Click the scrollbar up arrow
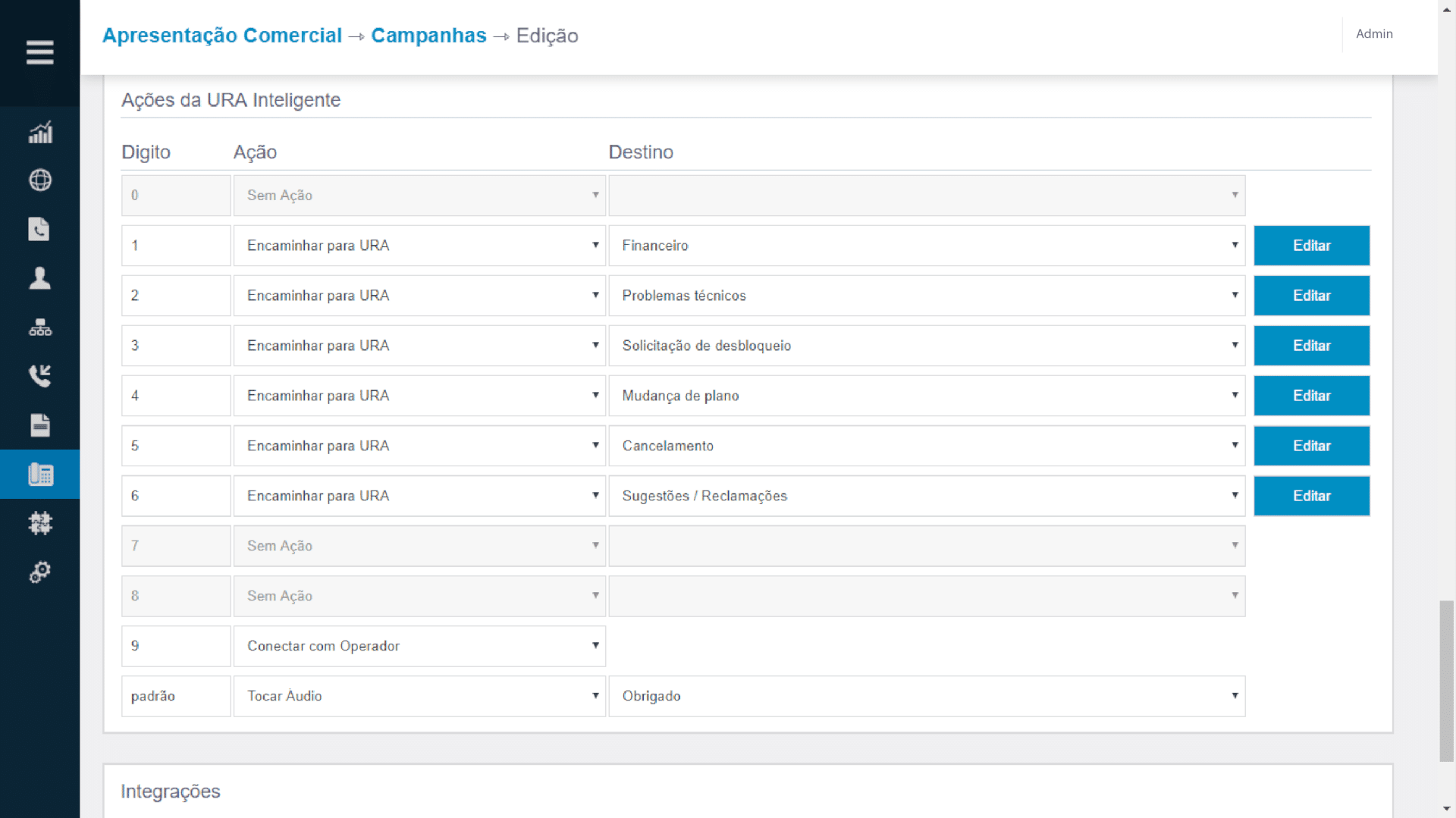1456x818 pixels. 1447,9
